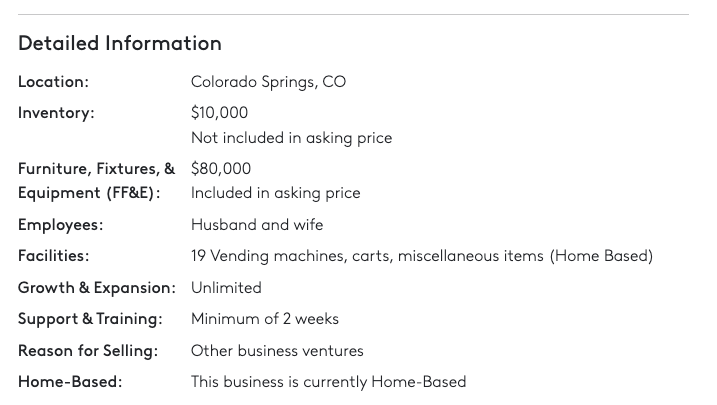The width and height of the screenshot is (717, 405).
Task: Click the 'Included in asking price' note
Action: click(x=275, y=193)
